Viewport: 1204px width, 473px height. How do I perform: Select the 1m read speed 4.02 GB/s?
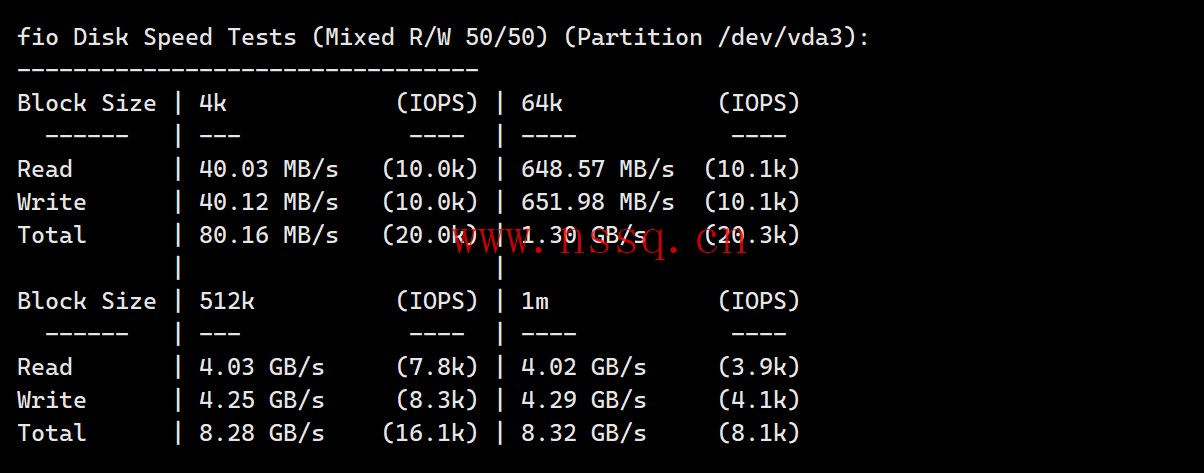(584, 367)
